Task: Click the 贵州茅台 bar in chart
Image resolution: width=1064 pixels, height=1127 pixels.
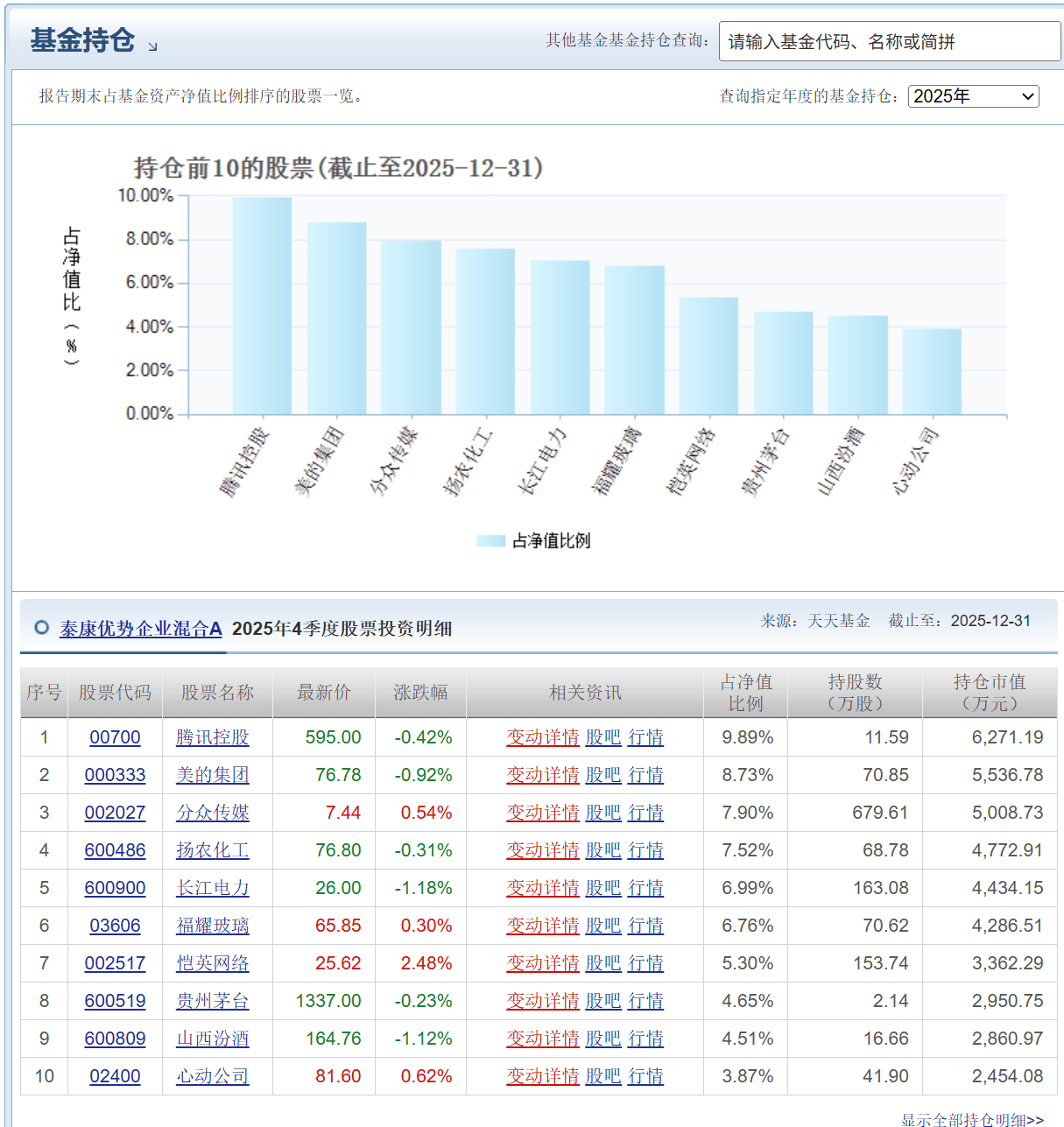Action: [x=783, y=363]
